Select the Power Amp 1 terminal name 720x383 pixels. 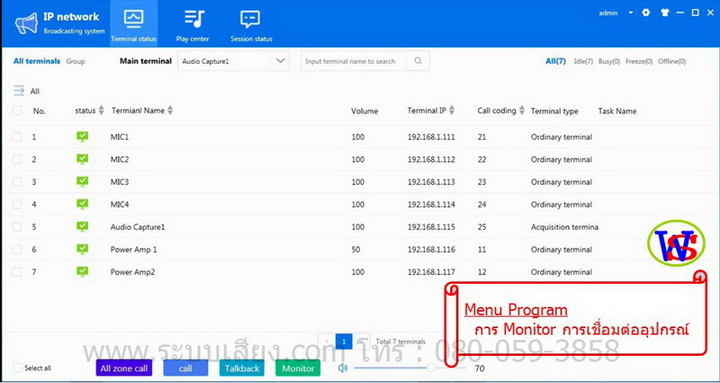[134, 249]
